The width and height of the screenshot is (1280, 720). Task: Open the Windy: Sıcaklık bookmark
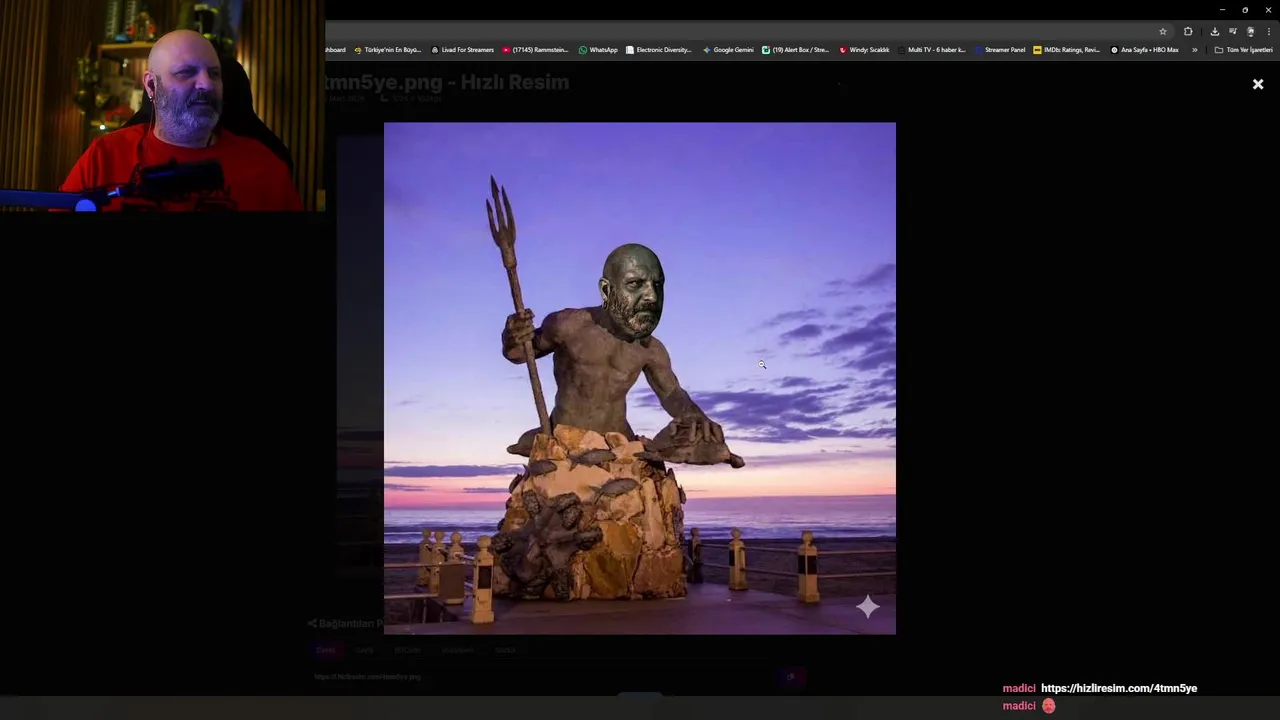[x=864, y=50]
